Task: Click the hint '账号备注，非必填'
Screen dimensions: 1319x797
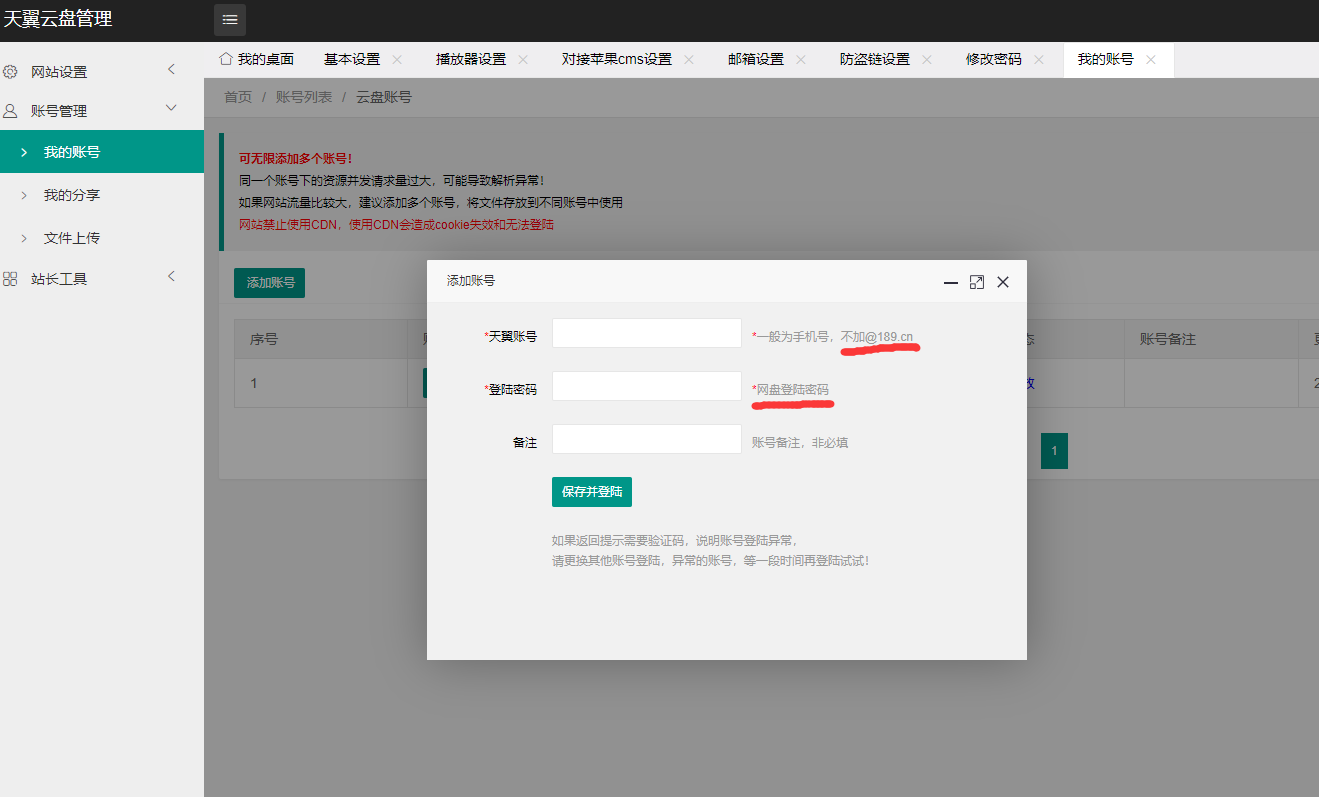Action: 800,442
